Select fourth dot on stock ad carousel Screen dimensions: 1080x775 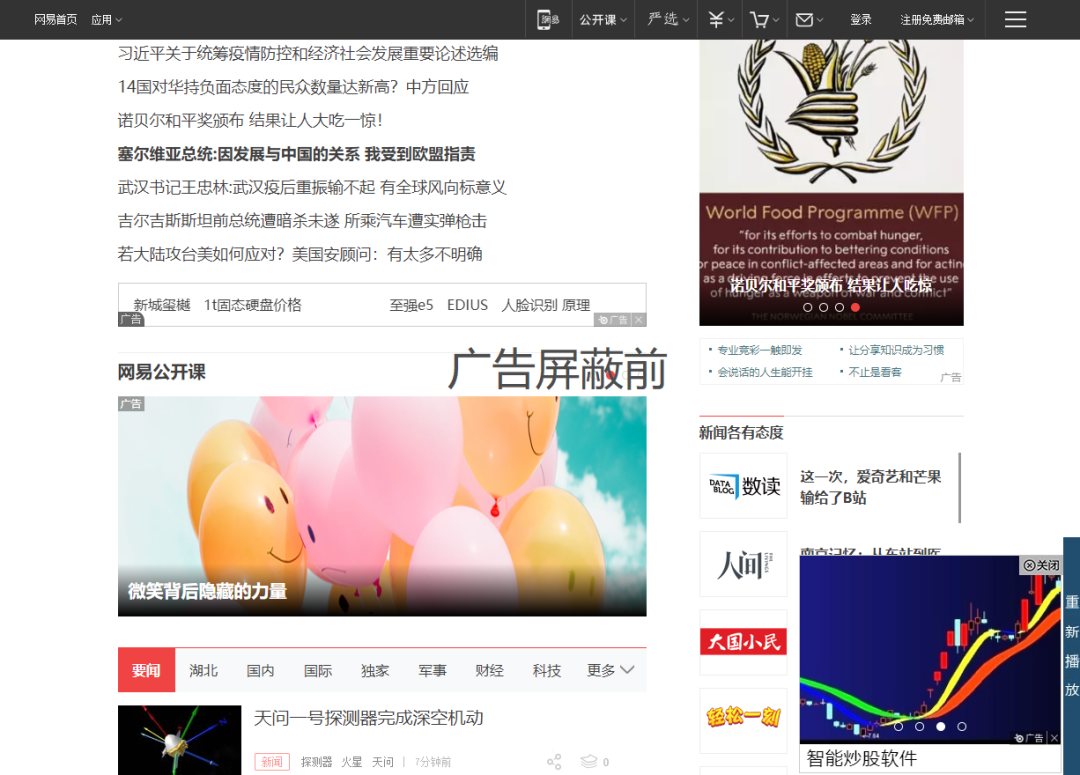tap(962, 726)
